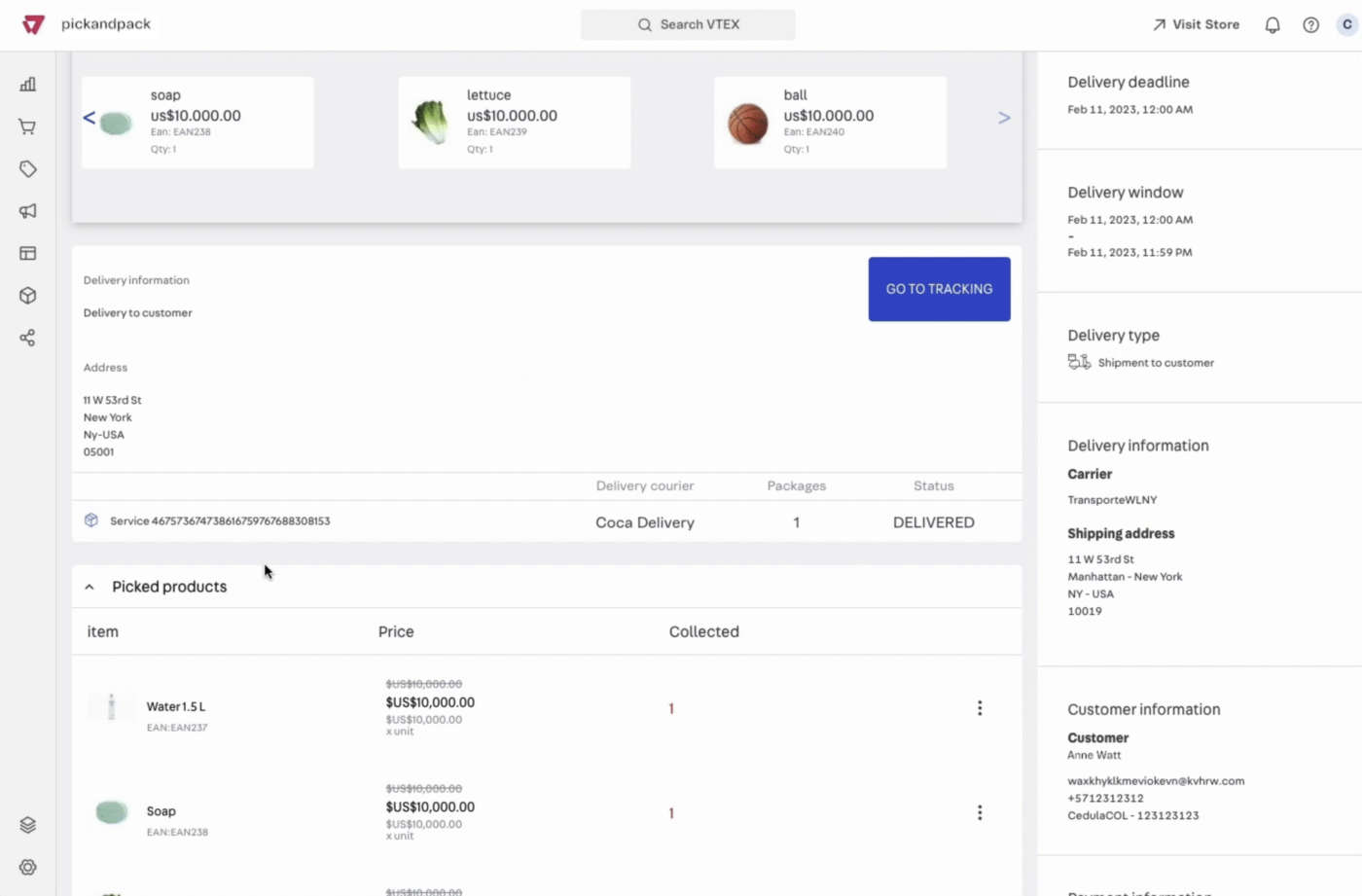Screen dimensions: 1362x896
Task: Open options menu for Water 1.5 L
Action: coord(979,708)
